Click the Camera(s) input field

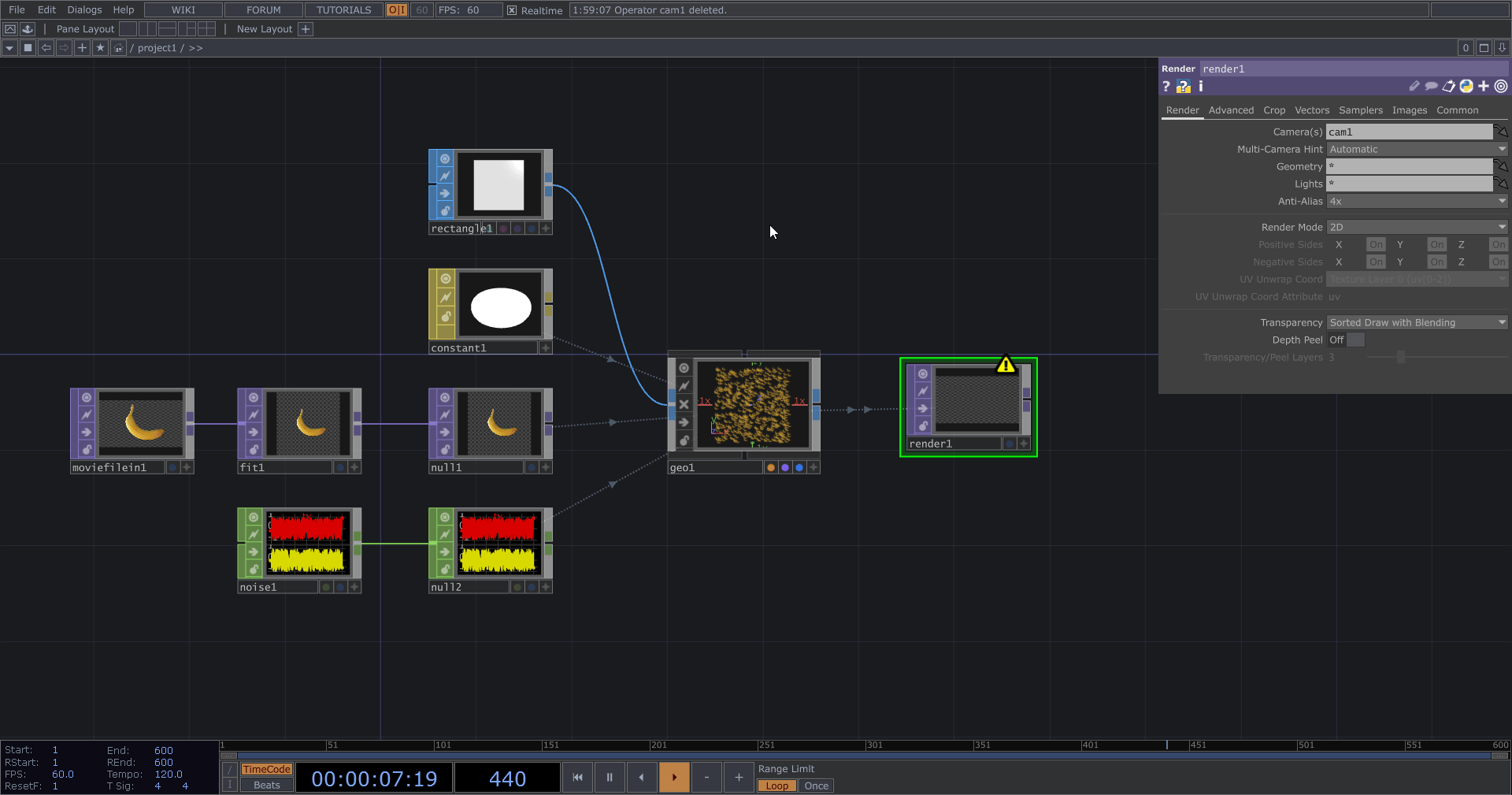click(x=1408, y=132)
